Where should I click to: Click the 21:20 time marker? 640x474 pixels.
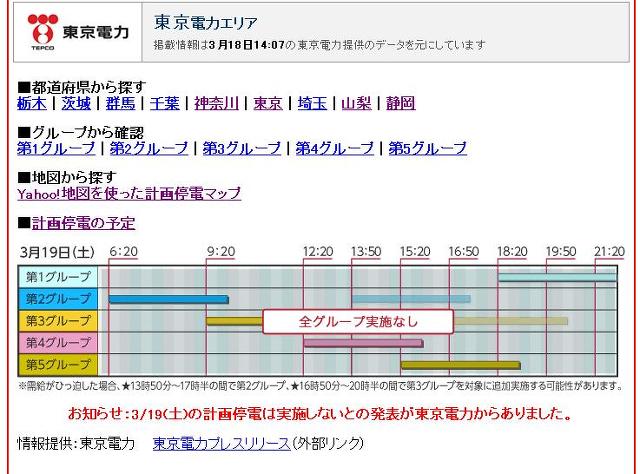(x=609, y=251)
